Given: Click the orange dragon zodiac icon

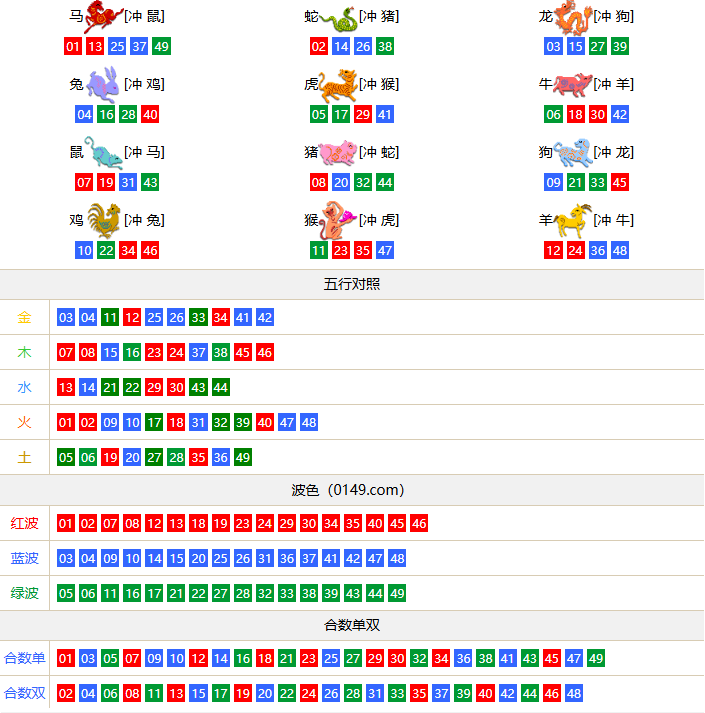Looking at the screenshot, I should point(573,17).
